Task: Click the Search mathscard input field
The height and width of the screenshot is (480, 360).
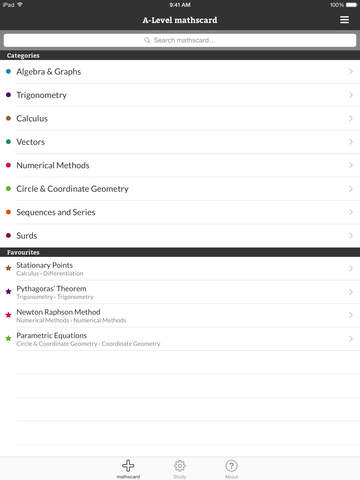Action: (x=180, y=40)
